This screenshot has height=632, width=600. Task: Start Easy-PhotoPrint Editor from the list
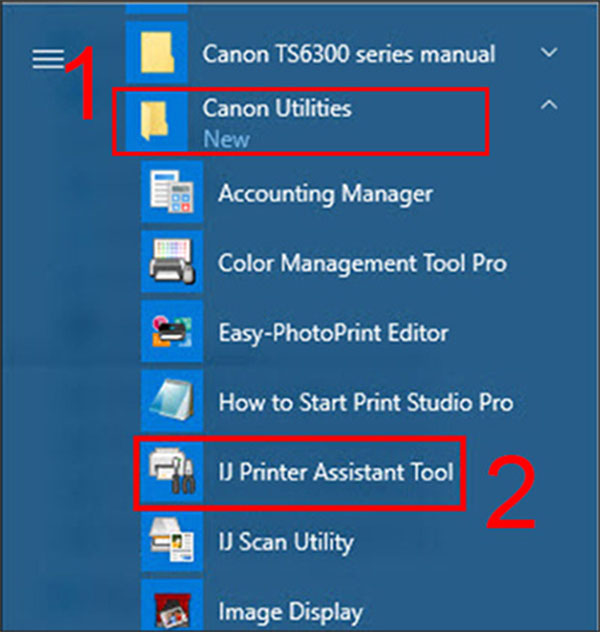[x=333, y=333]
